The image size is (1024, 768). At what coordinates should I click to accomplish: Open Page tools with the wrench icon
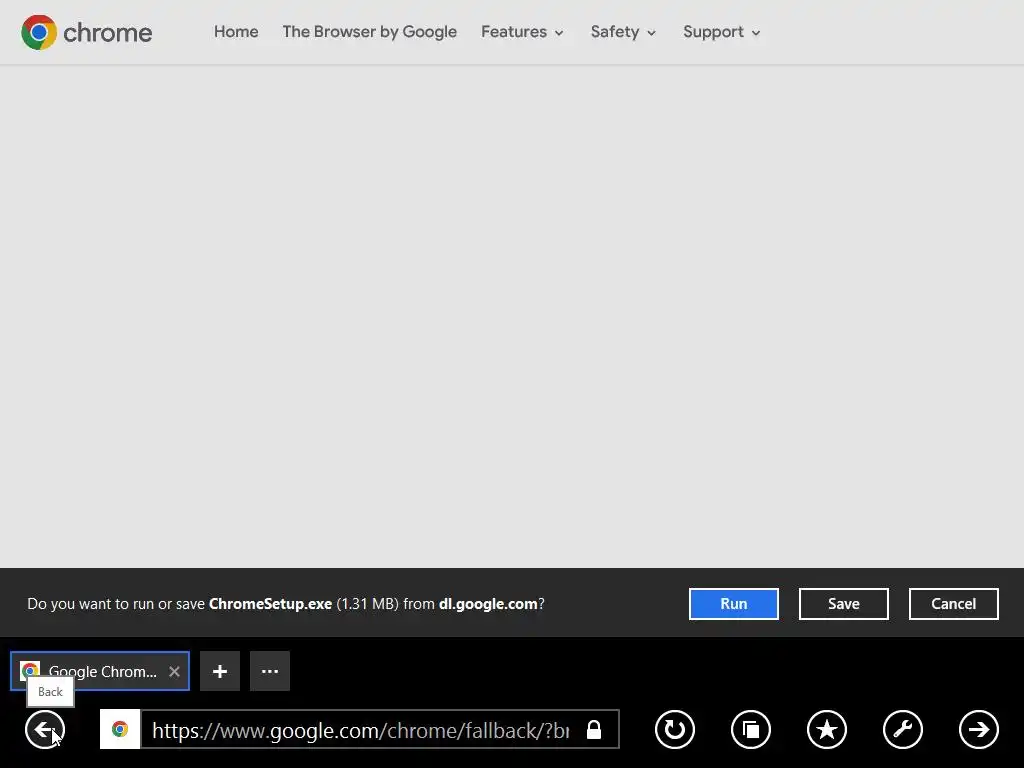click(x=903, y=729)
